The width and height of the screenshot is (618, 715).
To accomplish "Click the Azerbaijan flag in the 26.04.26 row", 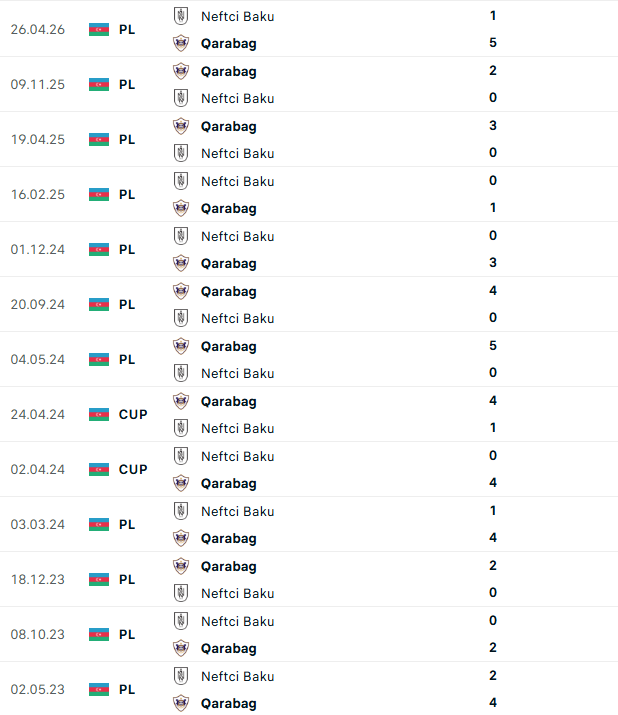I will (x=98, y=29).
